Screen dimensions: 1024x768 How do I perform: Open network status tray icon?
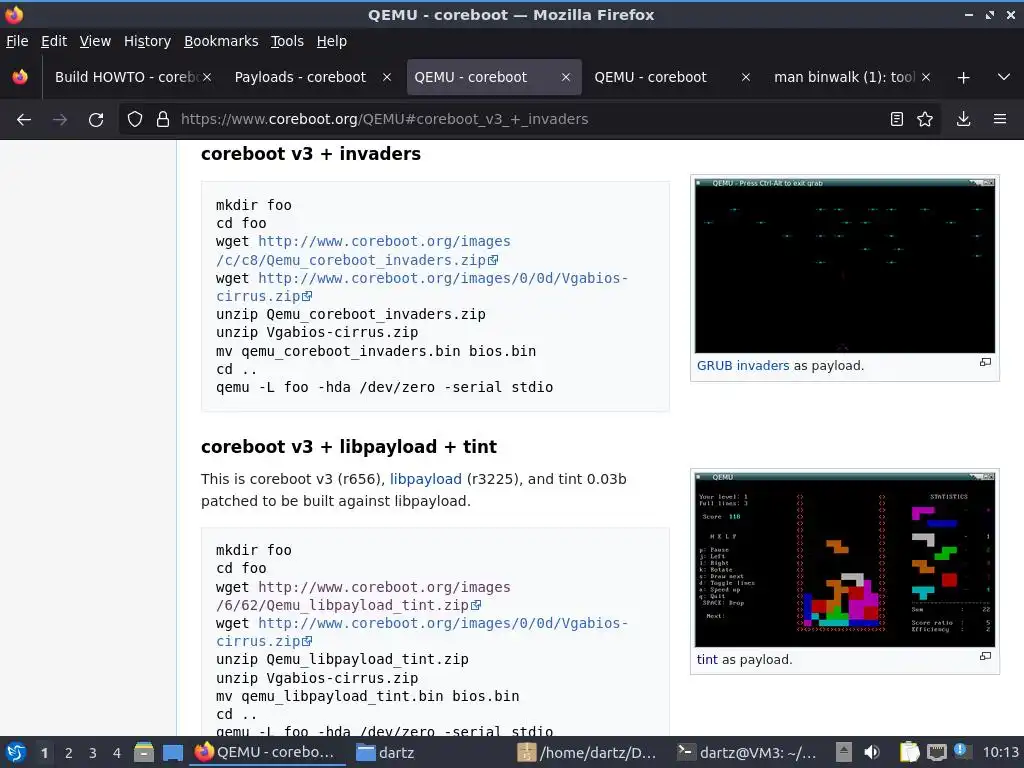(x=936, y=753)
